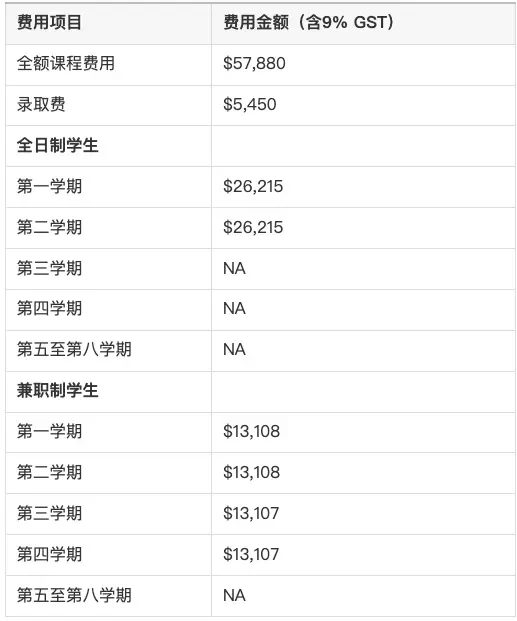Select the 全额课程费用 row label
Viewport: 517px width, 621px height.
[x=66, y=63]
